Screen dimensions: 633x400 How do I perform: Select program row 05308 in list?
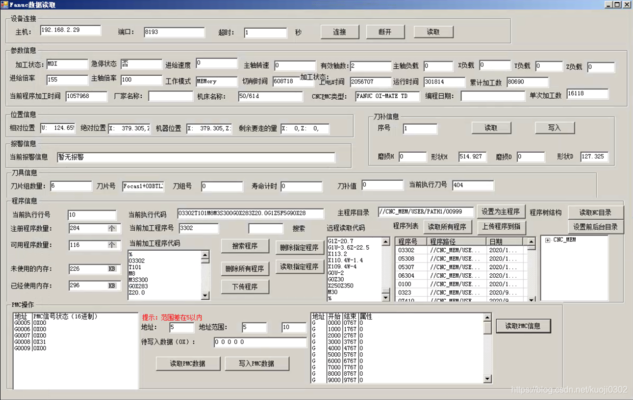pos(407,258)
